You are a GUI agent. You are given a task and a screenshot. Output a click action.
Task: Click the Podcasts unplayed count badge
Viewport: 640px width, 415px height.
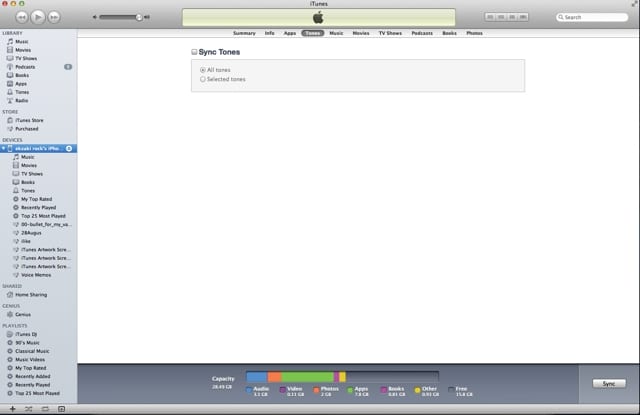tap(68, 67)
